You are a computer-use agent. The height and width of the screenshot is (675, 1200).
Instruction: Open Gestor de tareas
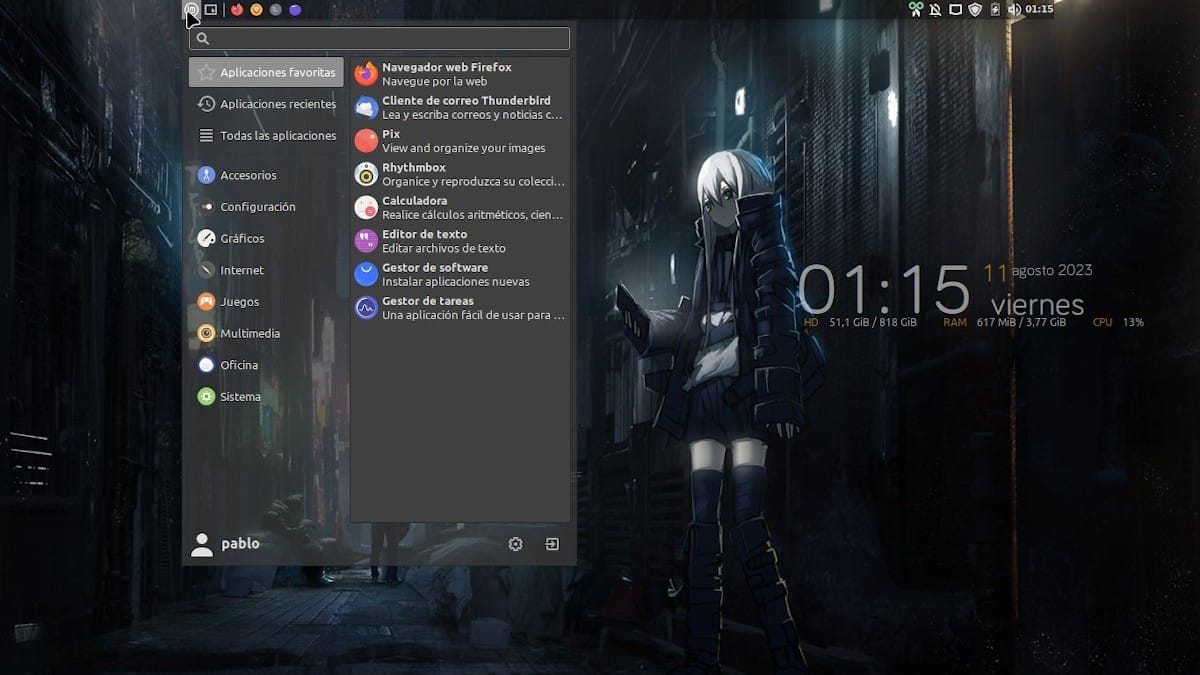tap(460, 307)
